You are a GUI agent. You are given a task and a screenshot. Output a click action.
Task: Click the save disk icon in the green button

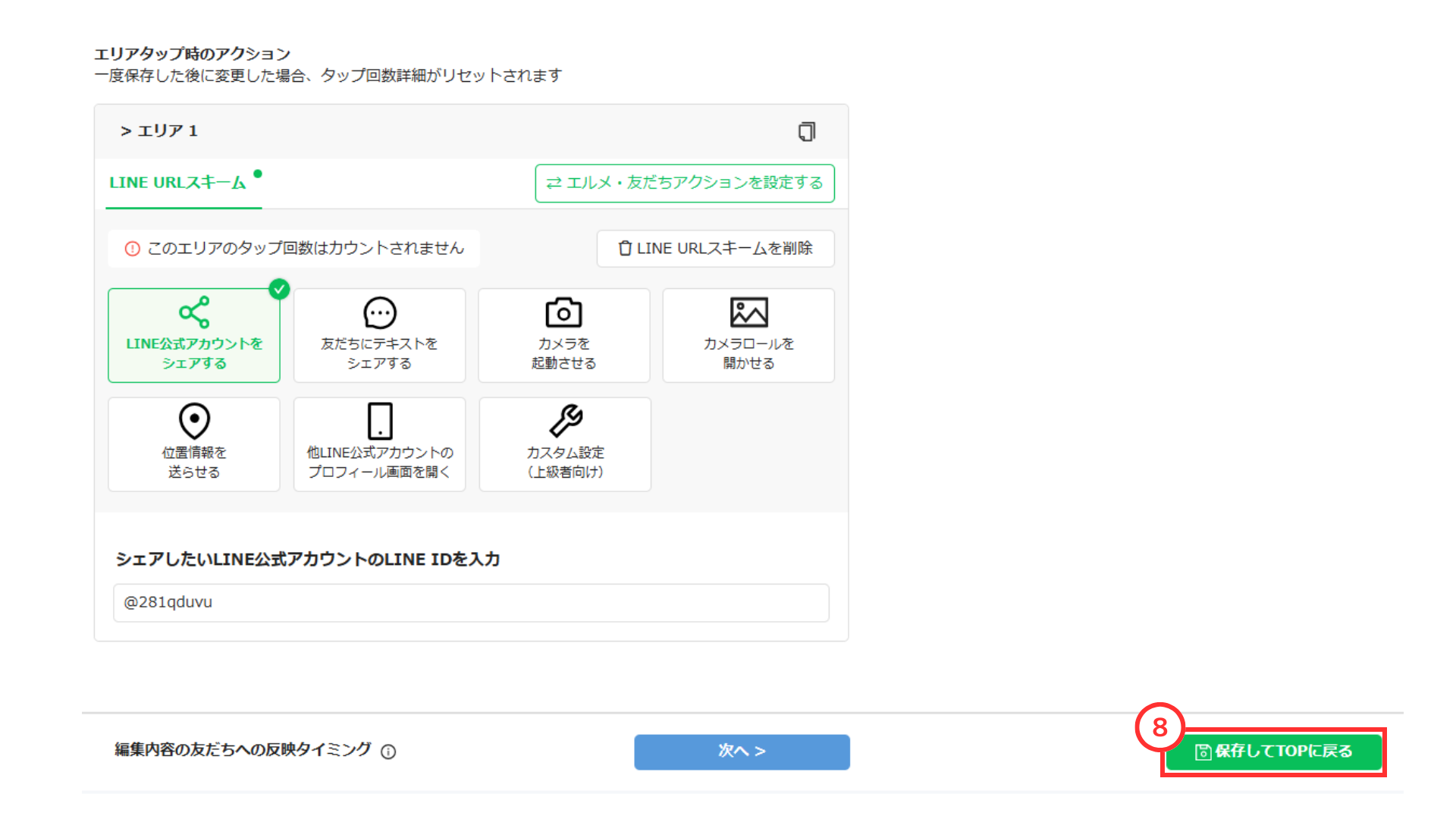(1204, 752)
